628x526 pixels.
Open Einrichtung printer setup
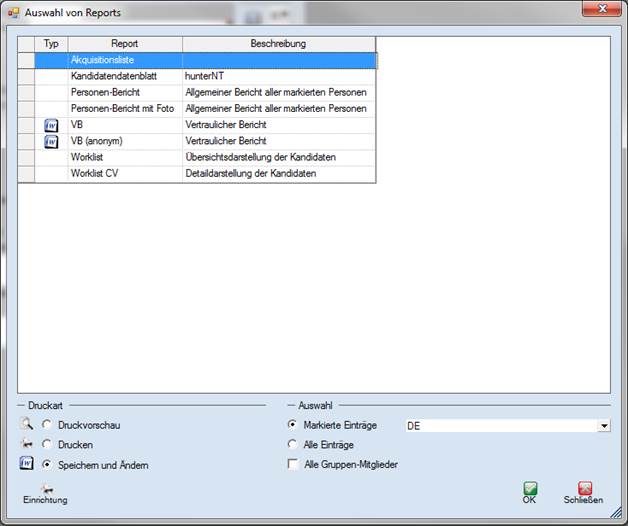(45, 492)
